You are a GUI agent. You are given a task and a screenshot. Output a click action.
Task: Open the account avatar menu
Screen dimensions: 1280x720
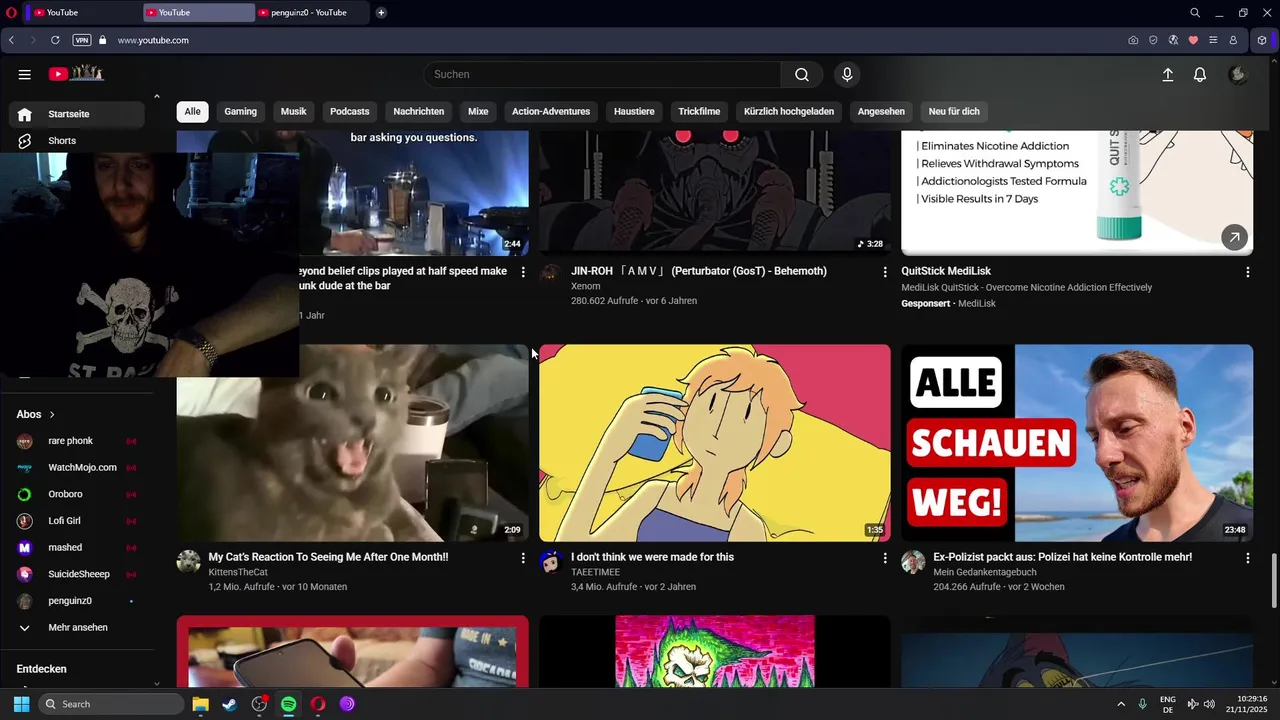[x=1238, y=74]
